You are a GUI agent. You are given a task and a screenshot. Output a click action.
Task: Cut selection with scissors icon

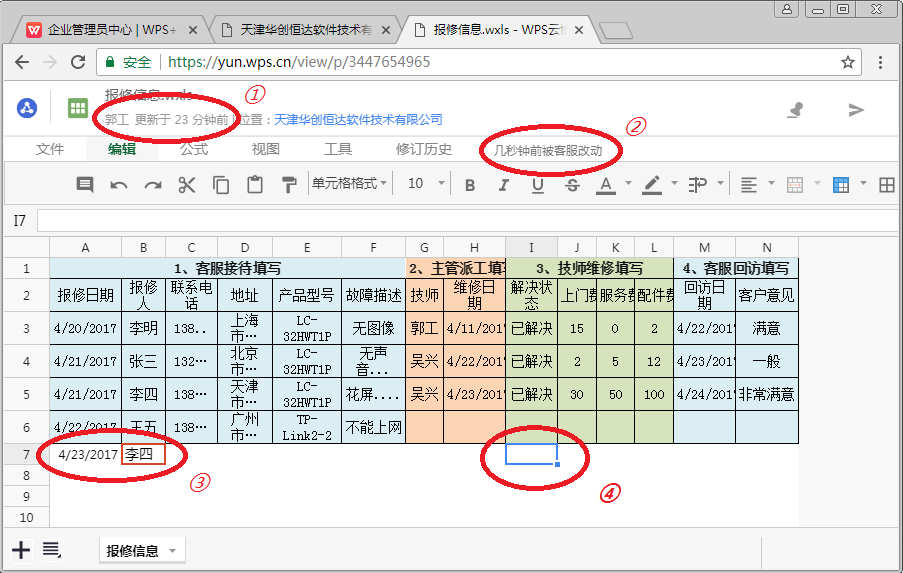coord(187,185)
